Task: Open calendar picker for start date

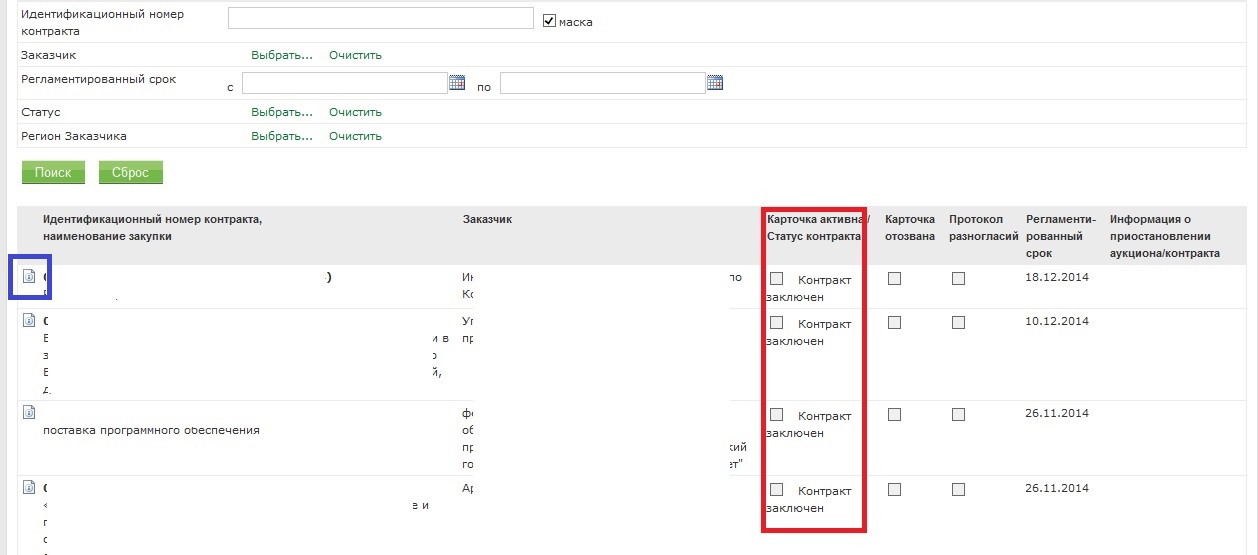Action: pyautogui.click(x=457, y=83)
